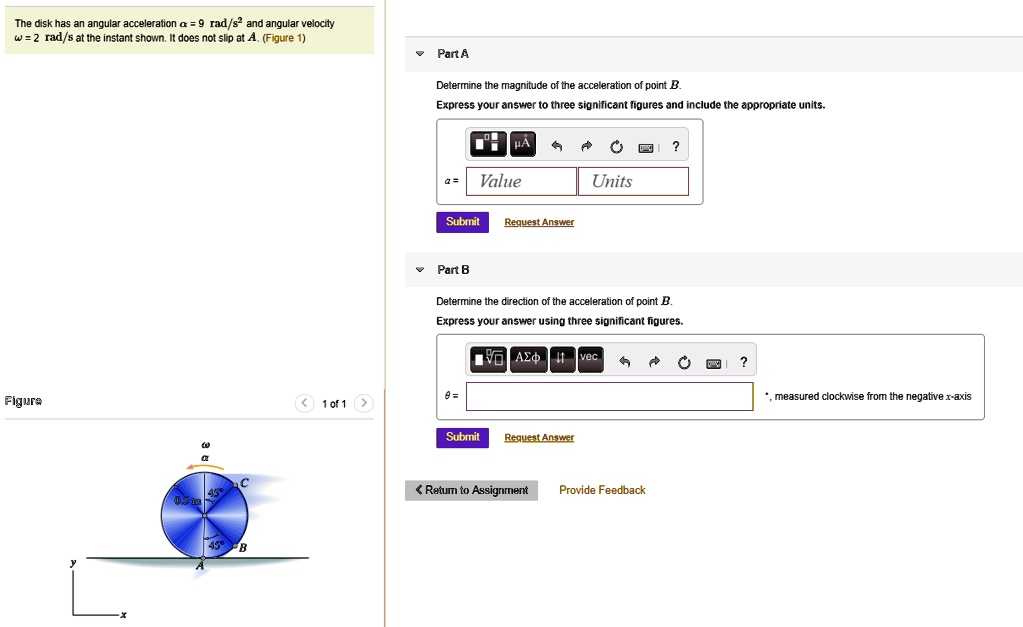Open Request Answer for Part B
Image resolution: width=1023 pixels, height=627 pixels.
click(x=539, y=437)
